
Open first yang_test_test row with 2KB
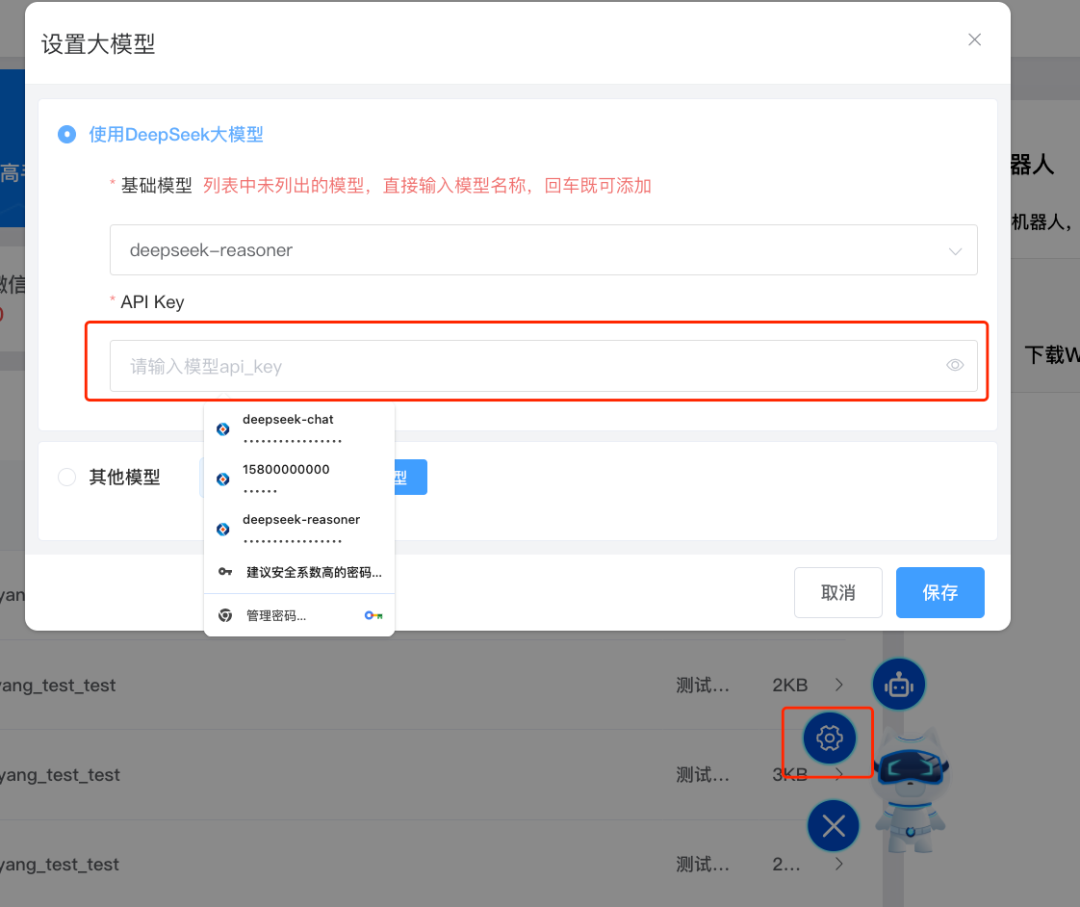click(x=422, y=685)
